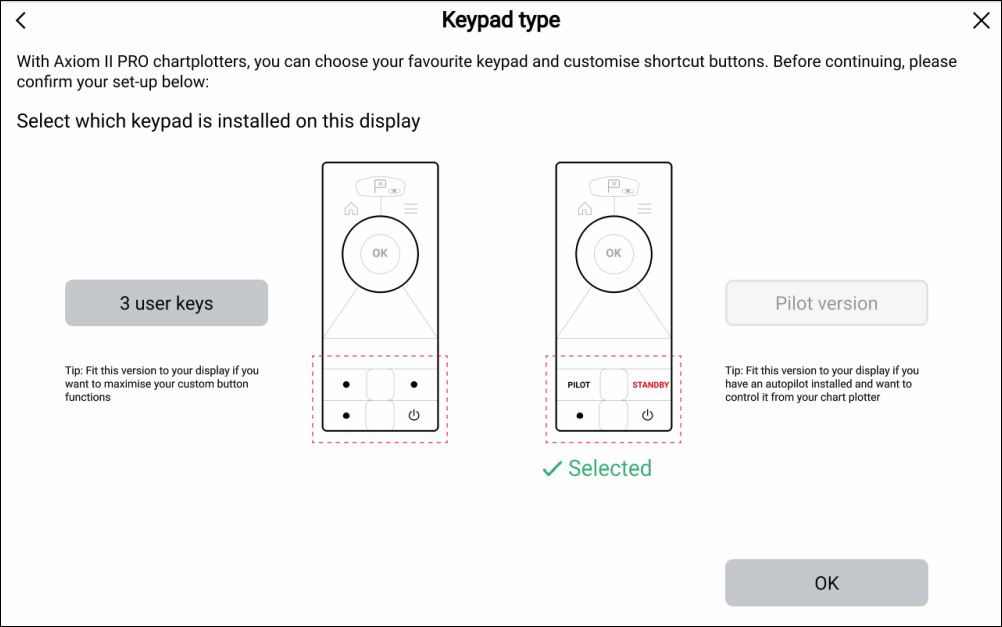The image size is (1002, 627).
Task: Click the menu icon on the Pilot keypad
Action: pyautogui.click(x=645, y=209)
